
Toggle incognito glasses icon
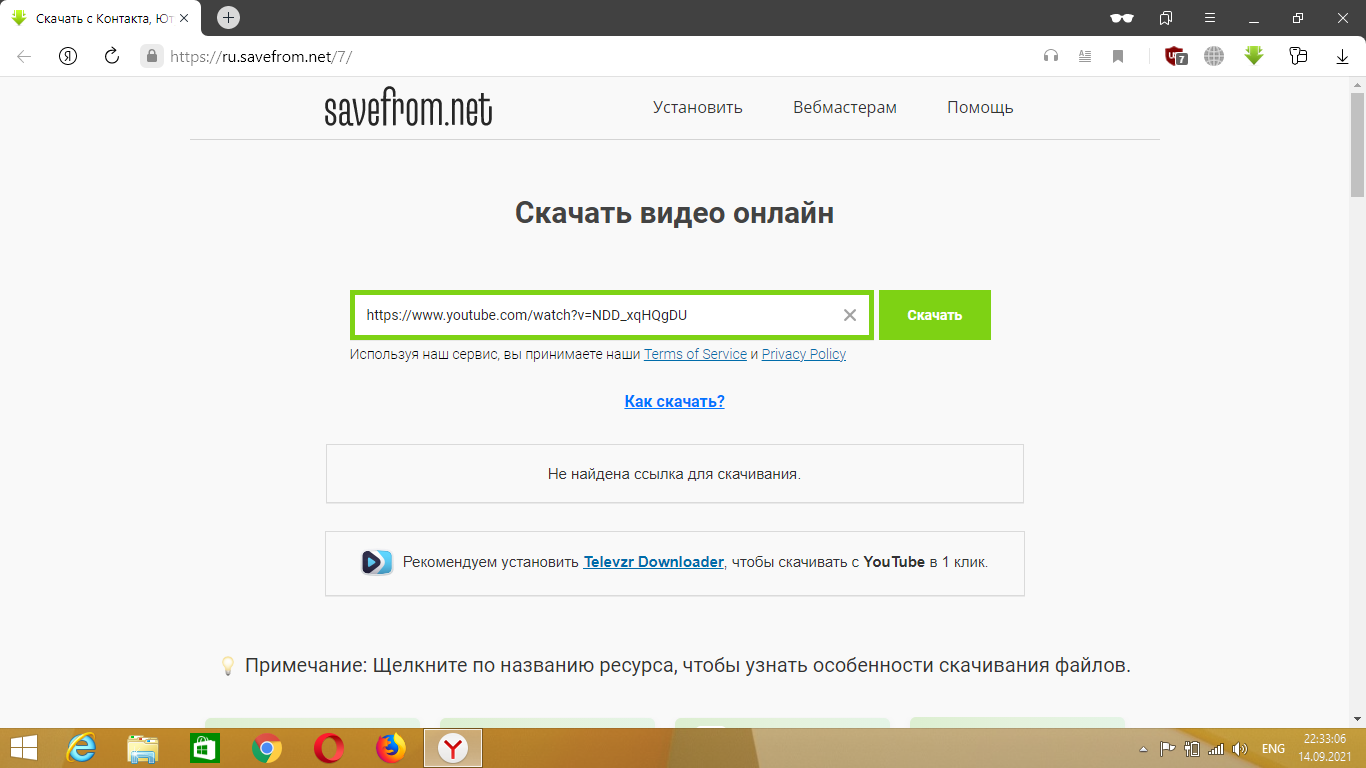(x=1122, y=18)
